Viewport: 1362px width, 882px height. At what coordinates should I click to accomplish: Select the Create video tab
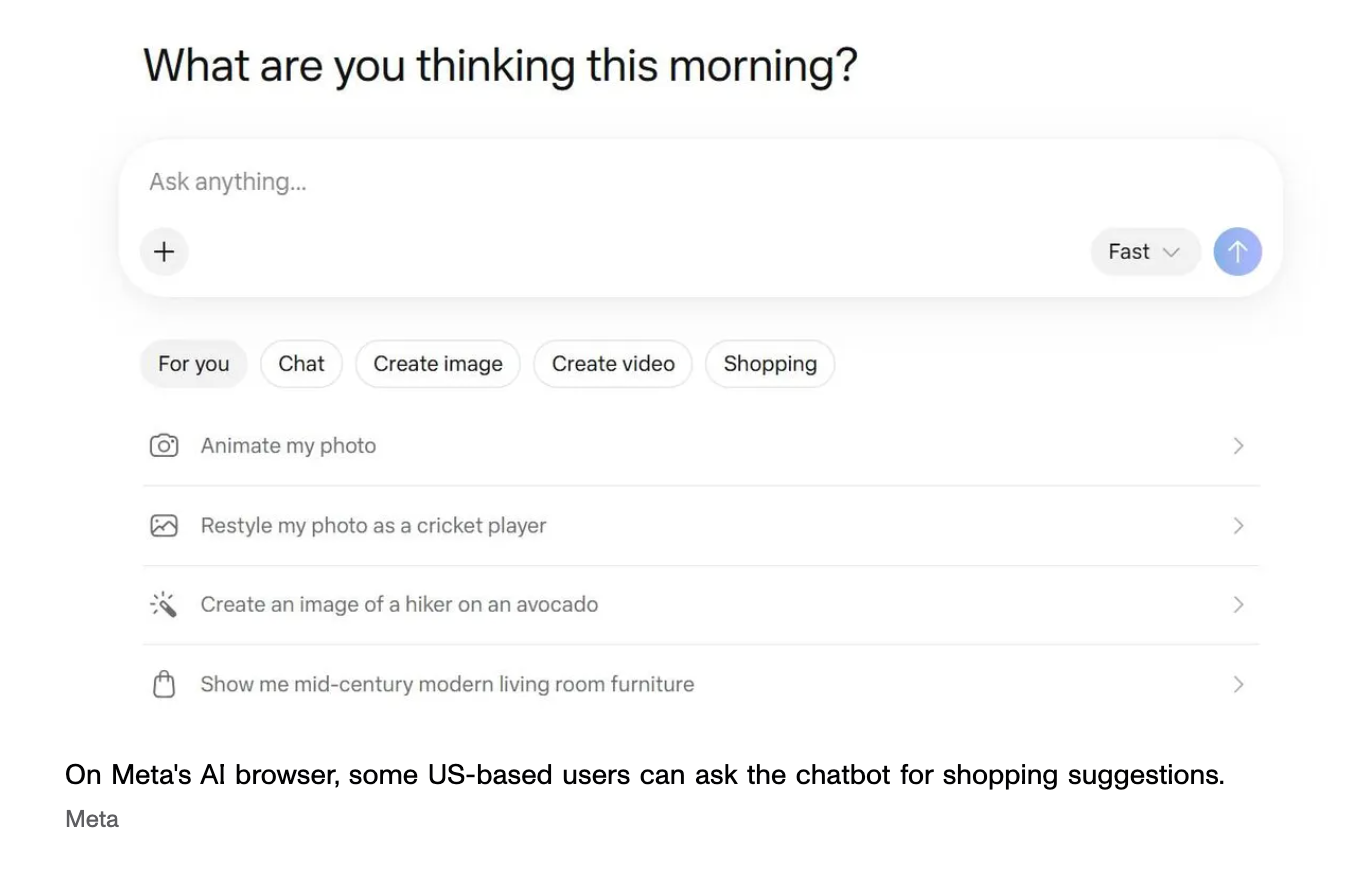[x=612, y=364]
